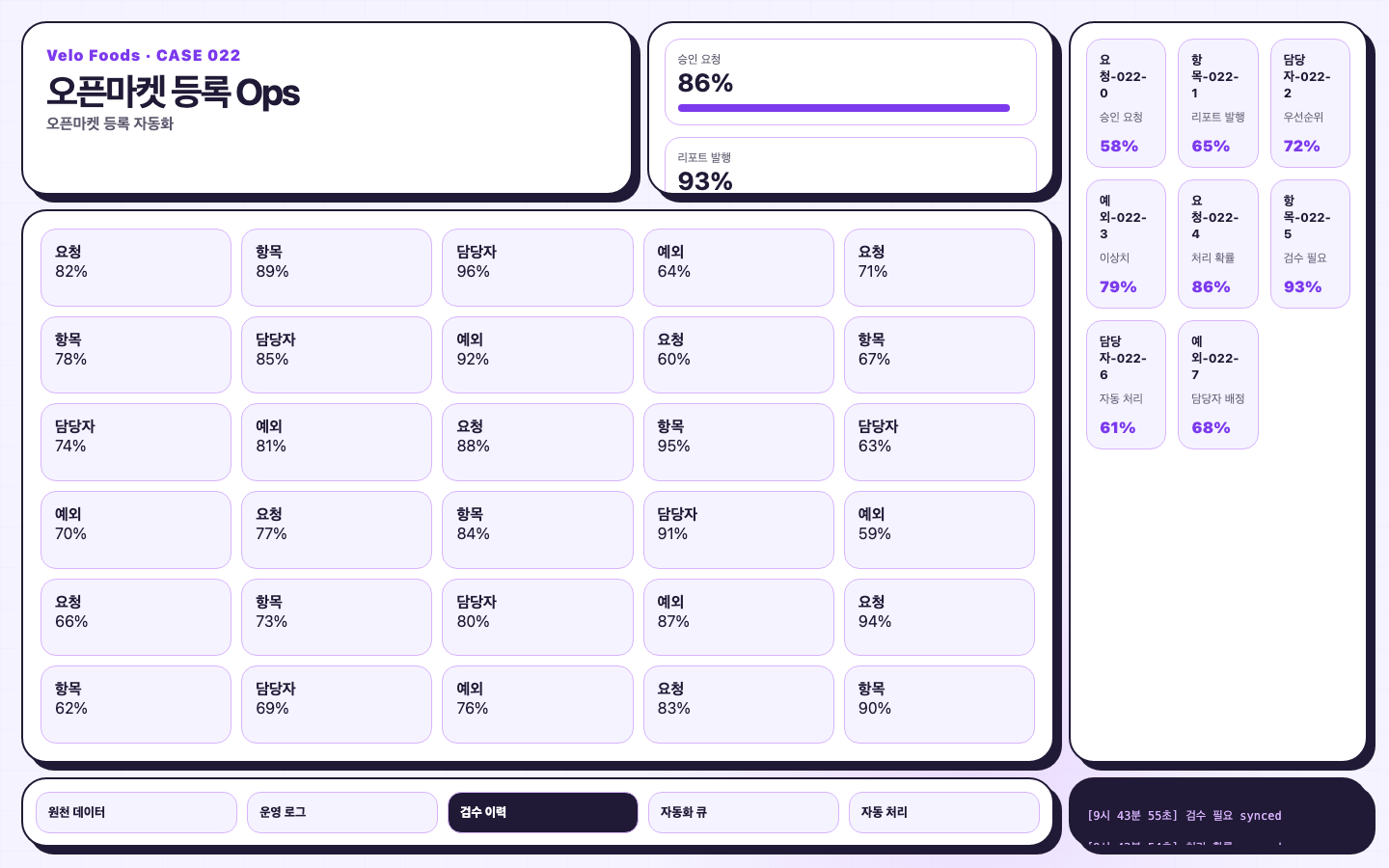Click card 항목-022-5 검수 필요 93%
Screen dimensions: 1389x868
1310,244
